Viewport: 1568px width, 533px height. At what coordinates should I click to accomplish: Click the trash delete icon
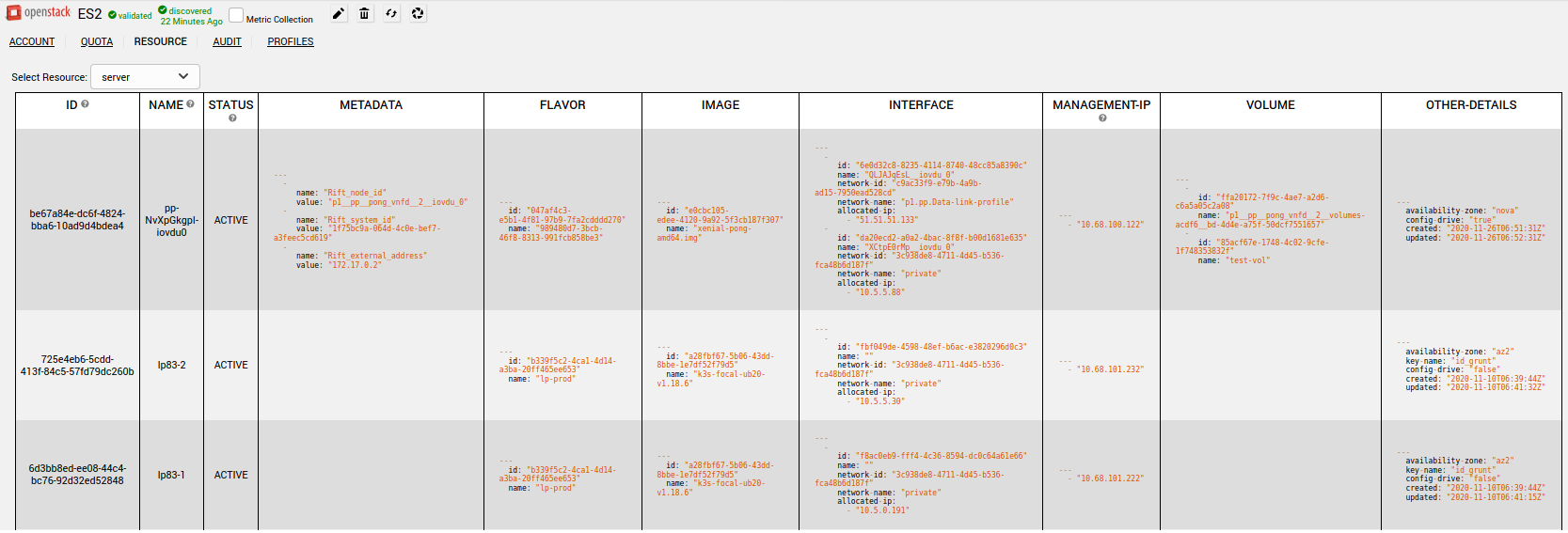tap(364, 14)
